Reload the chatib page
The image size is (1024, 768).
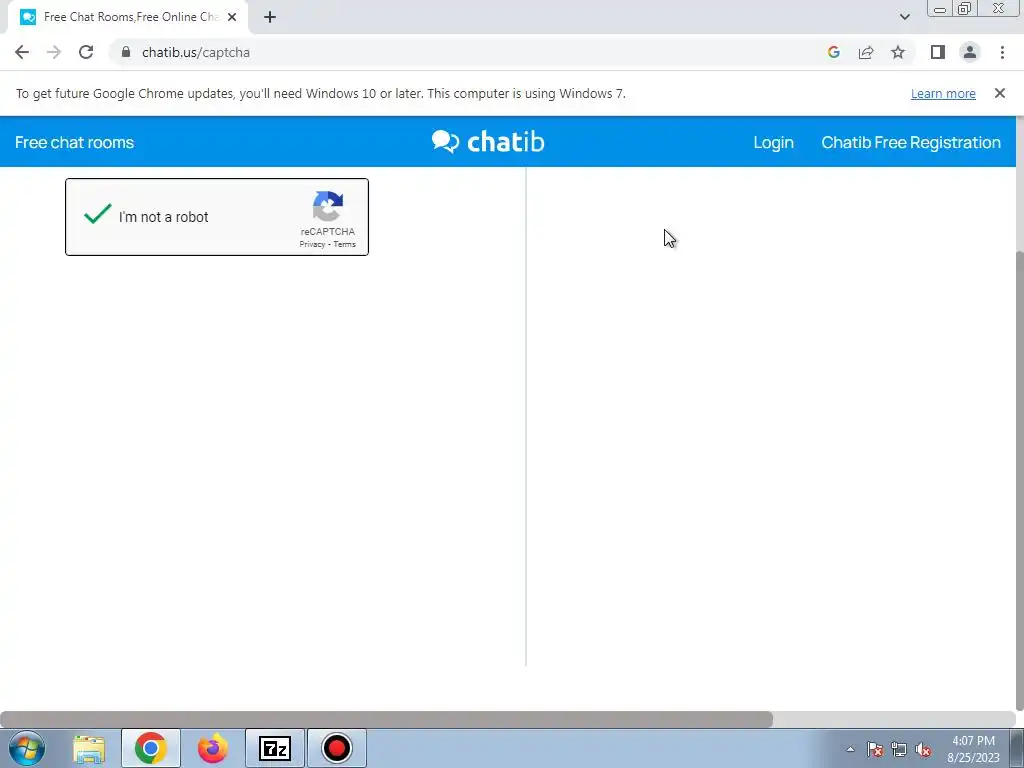point(86,52)
